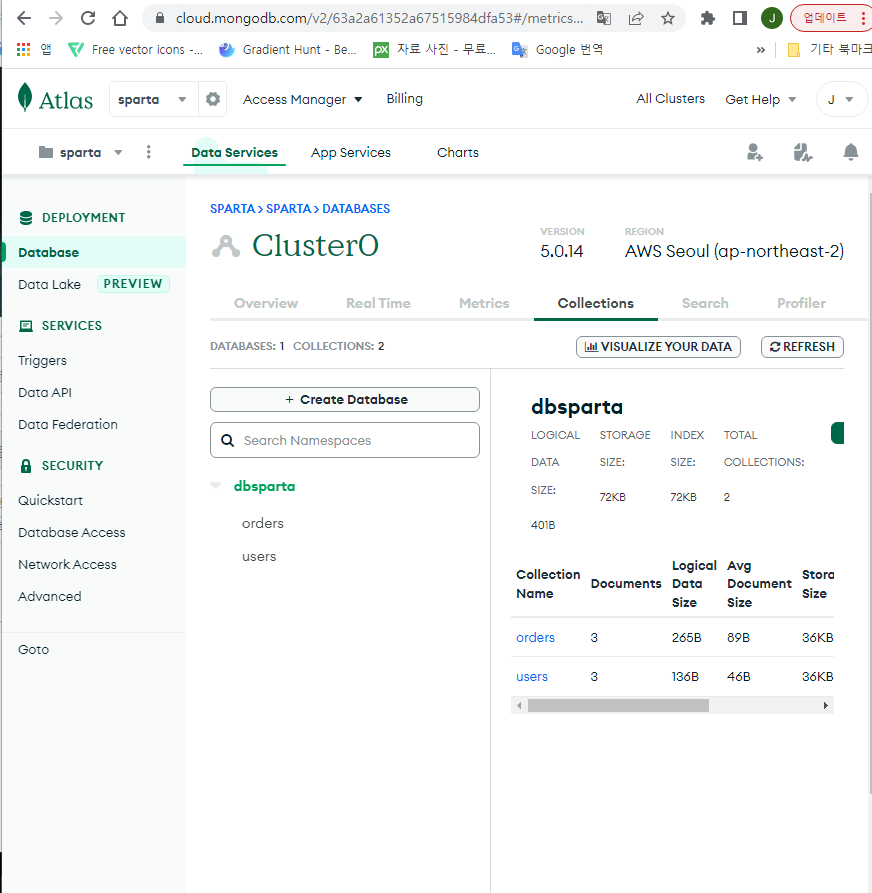Image resolution: width=872 pixels, height=893 pixels.
Task: Click the translate page icon
Action: coord(604,18)
